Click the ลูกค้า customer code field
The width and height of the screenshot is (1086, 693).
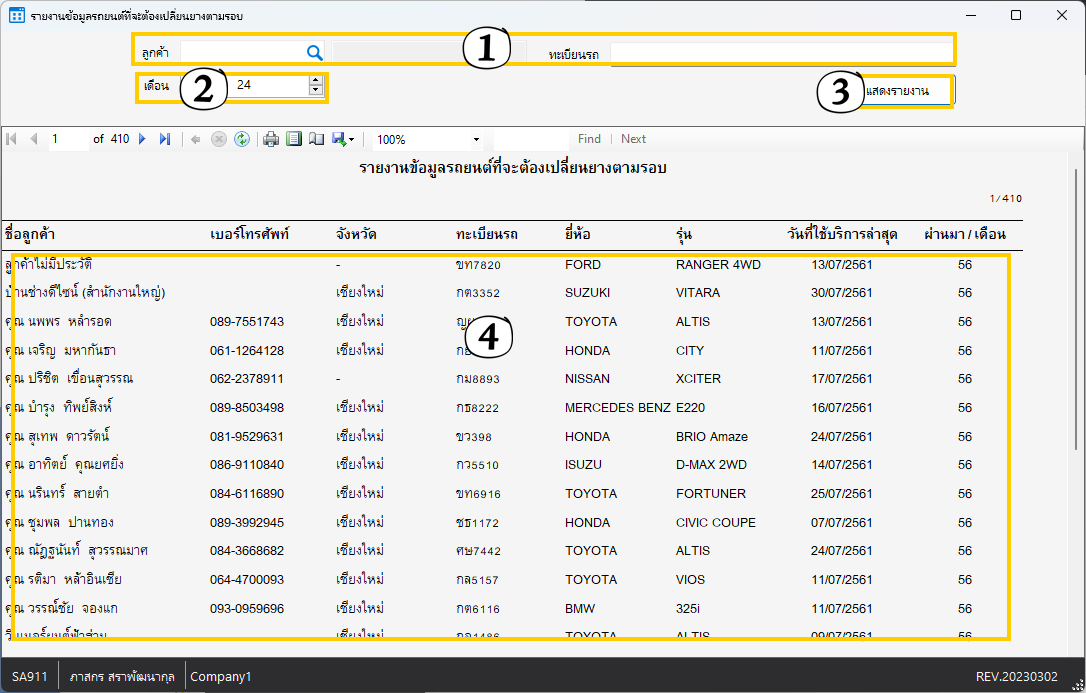click(x=240, y=53)
